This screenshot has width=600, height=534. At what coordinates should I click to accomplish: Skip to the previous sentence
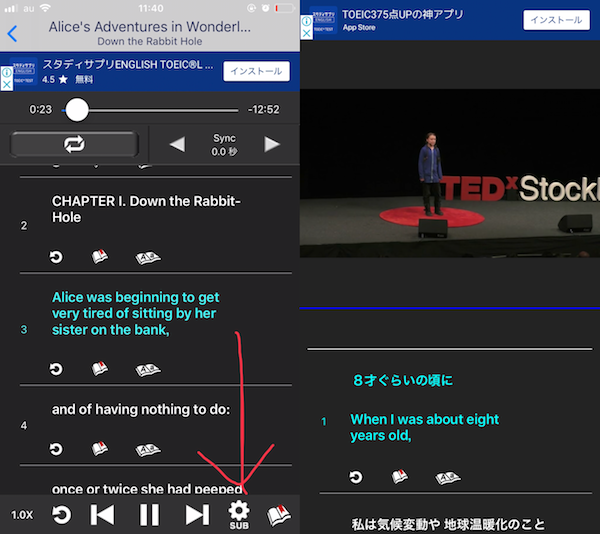[102, 515]
